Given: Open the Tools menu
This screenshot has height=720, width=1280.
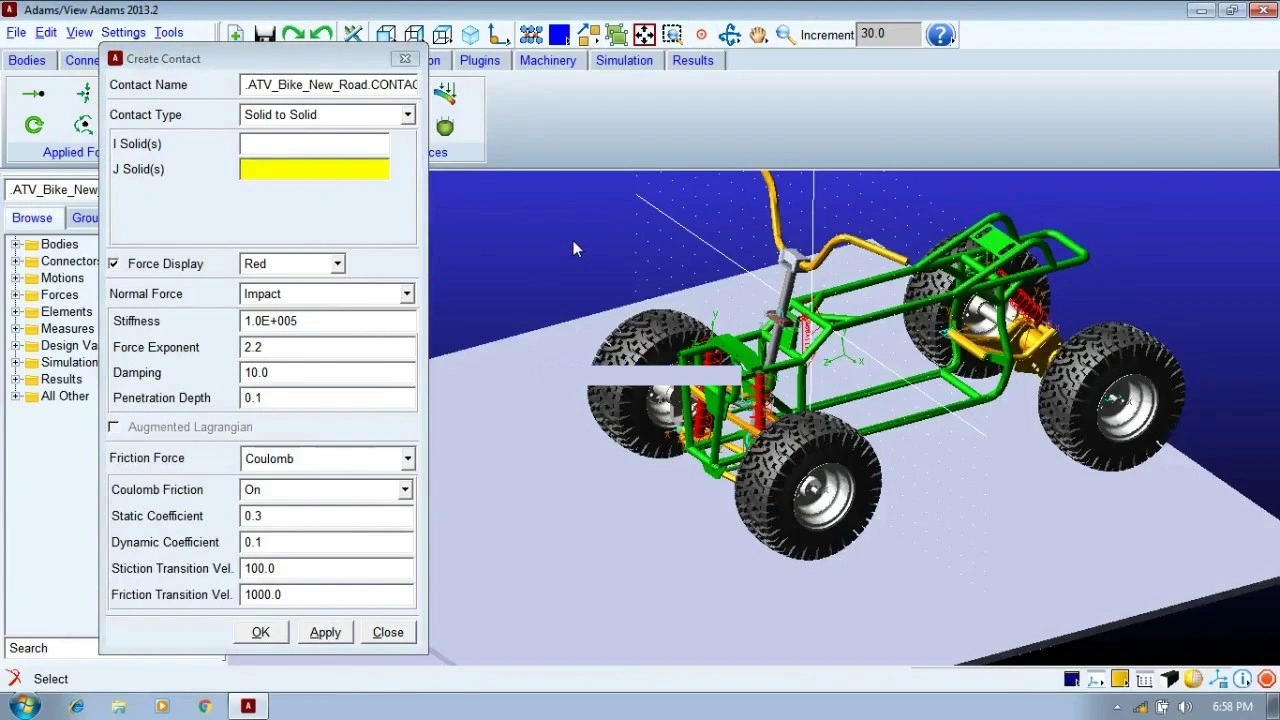Looking at the screenshot, I should [168, 33].
